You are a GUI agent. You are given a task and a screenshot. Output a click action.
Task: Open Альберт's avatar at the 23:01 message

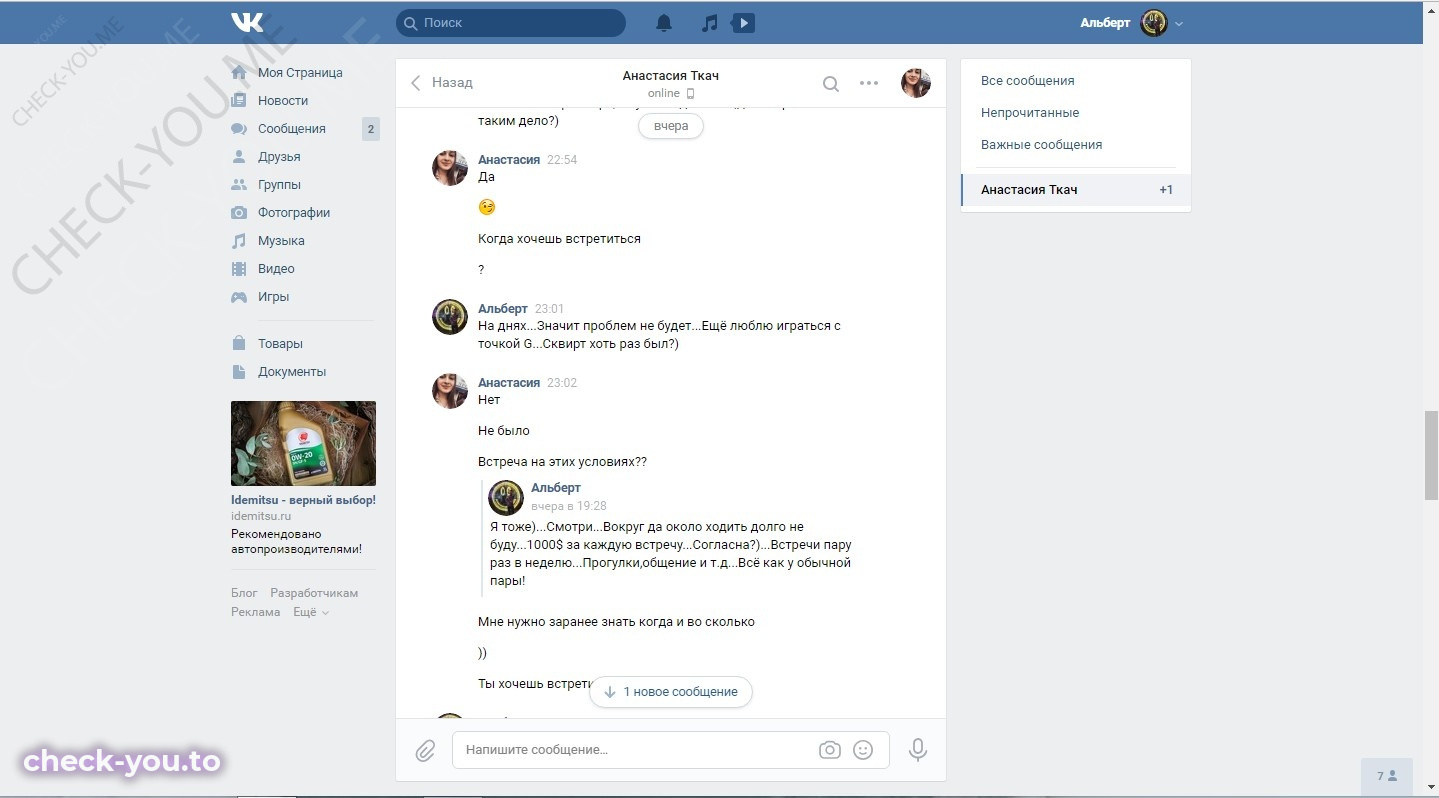point(450,317)
